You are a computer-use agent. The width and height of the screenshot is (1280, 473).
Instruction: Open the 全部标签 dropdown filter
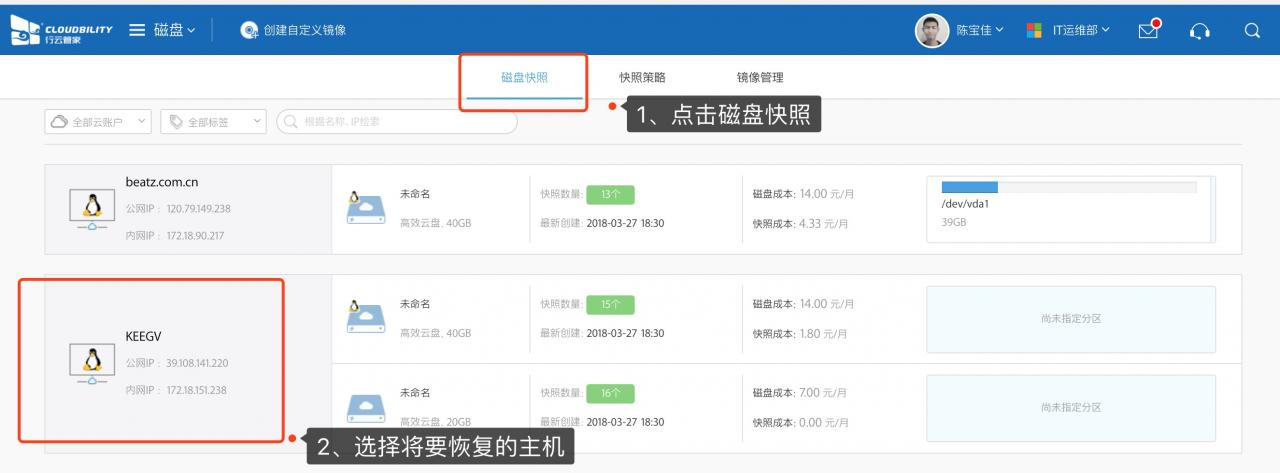pyautogui.click(x=213, y=122)
